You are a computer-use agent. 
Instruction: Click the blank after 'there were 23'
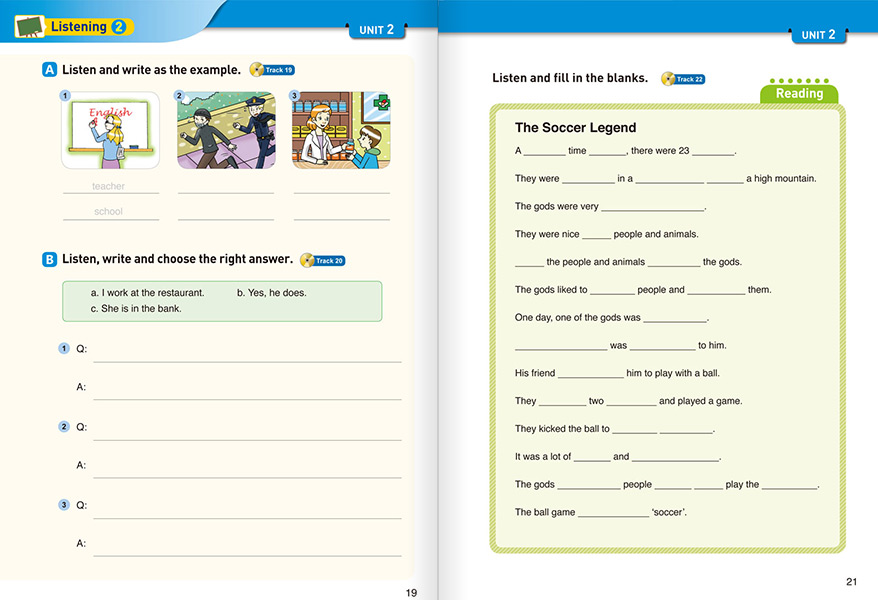tap(713, 152)
